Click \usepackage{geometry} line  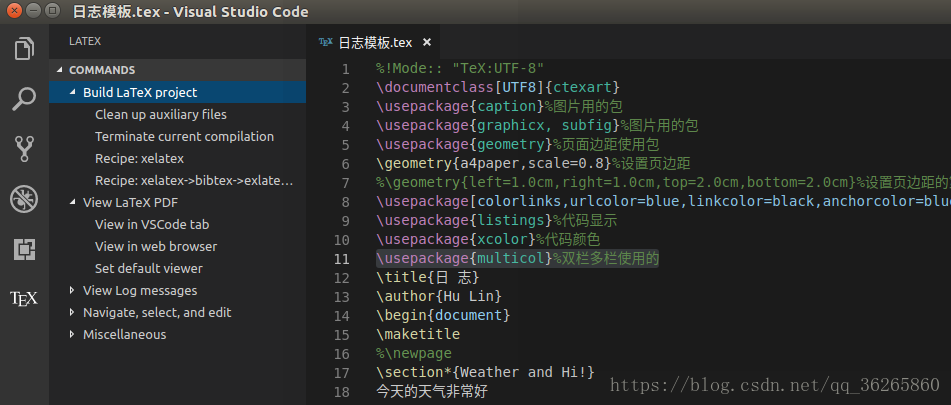pos(517,145)
